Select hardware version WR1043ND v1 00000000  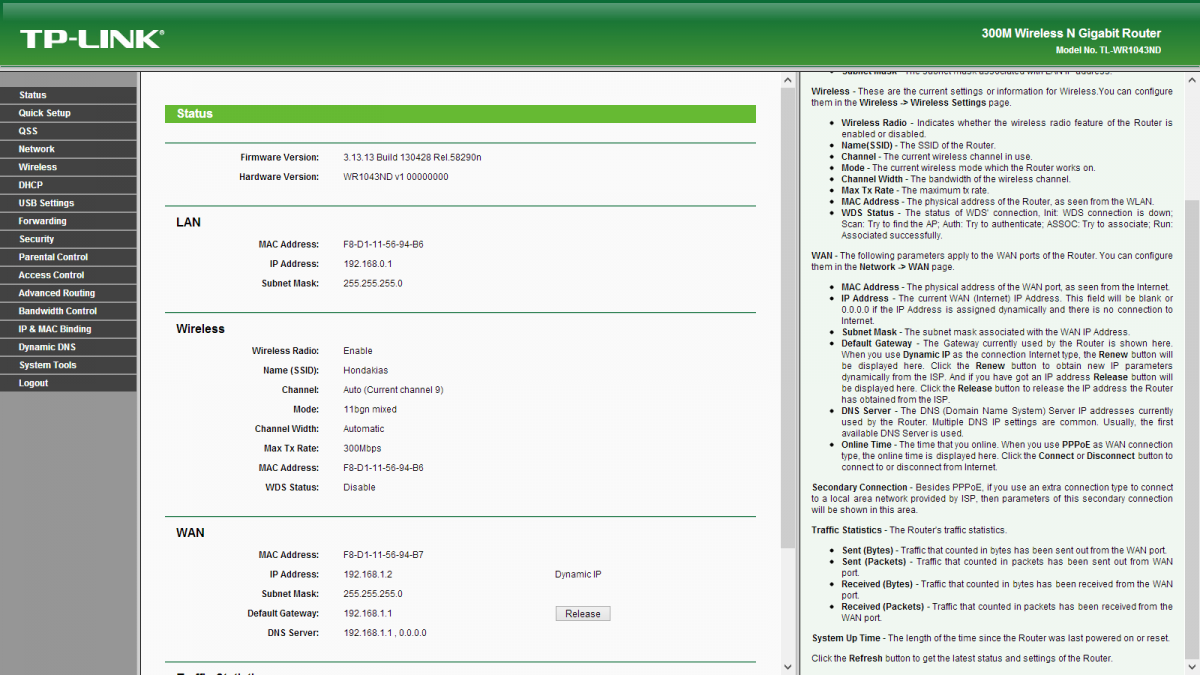click(396, 177)
